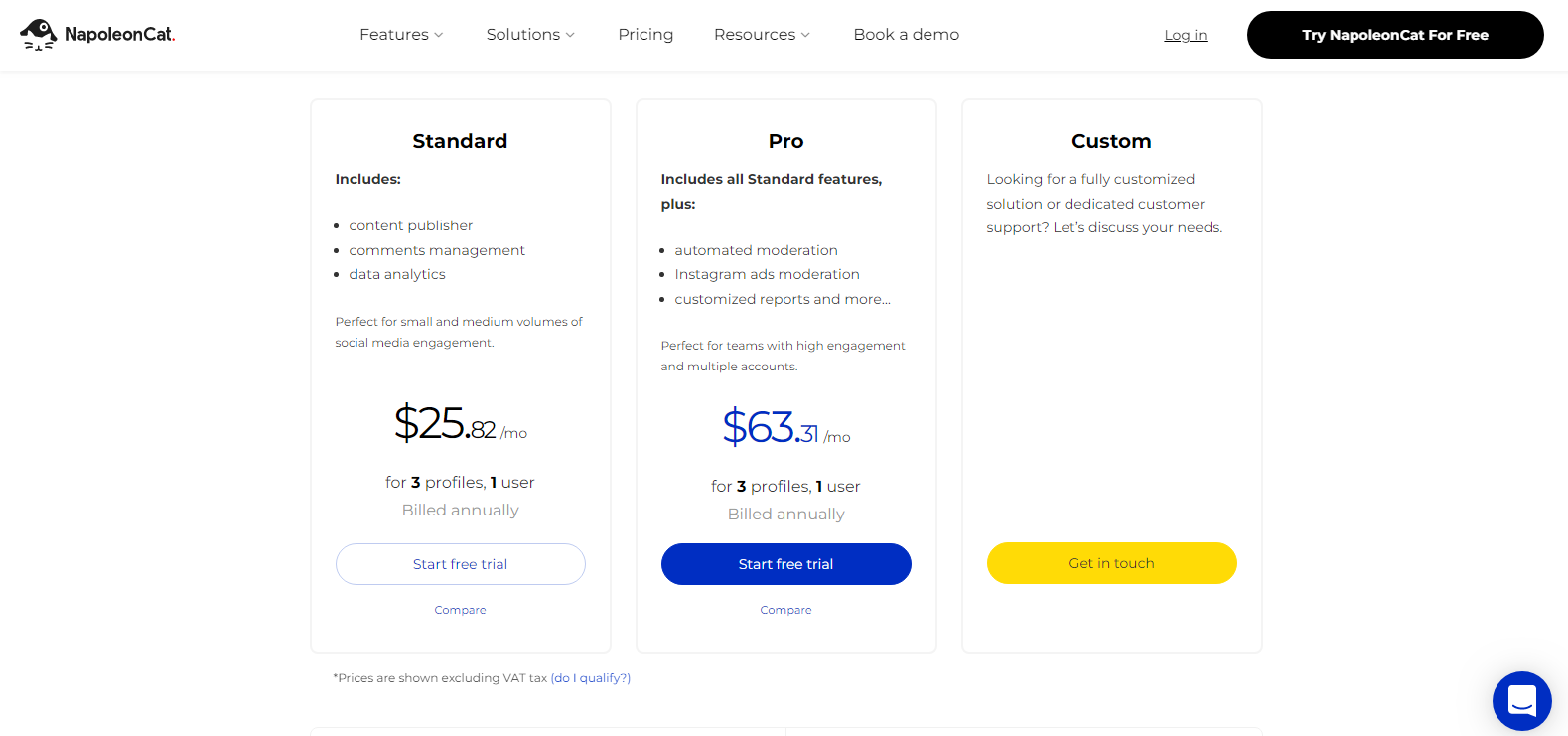Select the Pro plan price

(785, 425)
